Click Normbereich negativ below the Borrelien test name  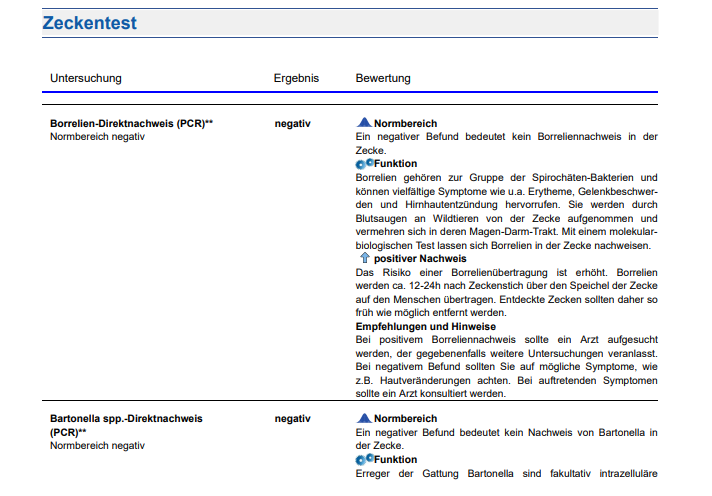[x=97, y=137]
